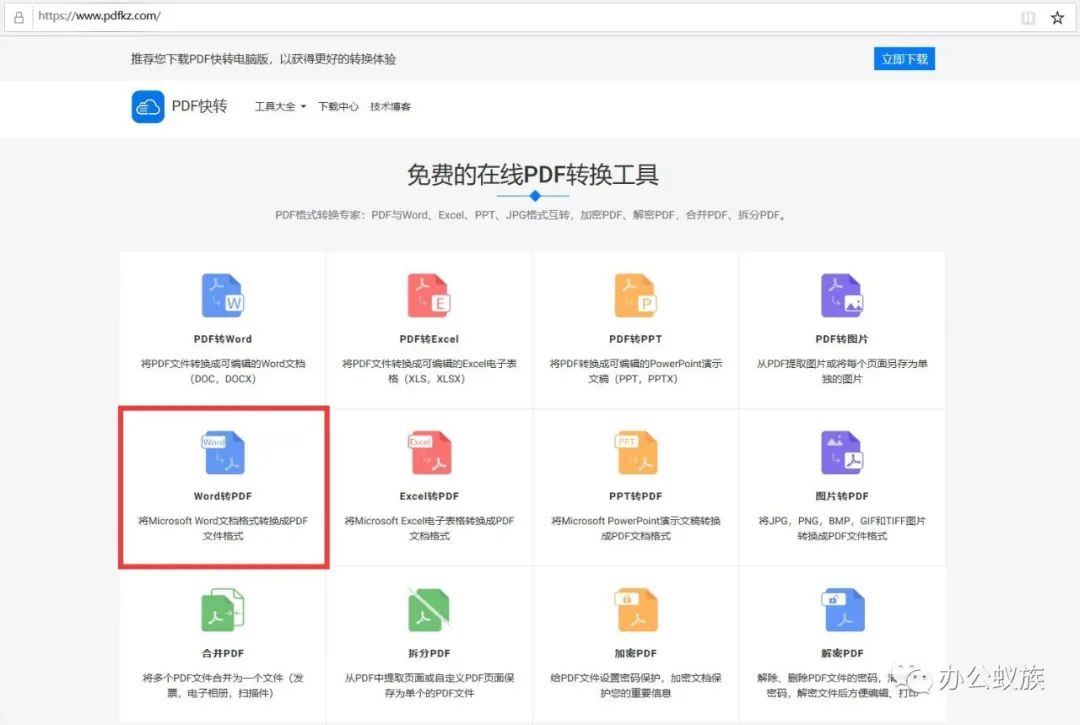Image resolution: width=1080 pixels, height=725 pixels.
Task: Open the 拆分PDF split icon
Action: 429,609
